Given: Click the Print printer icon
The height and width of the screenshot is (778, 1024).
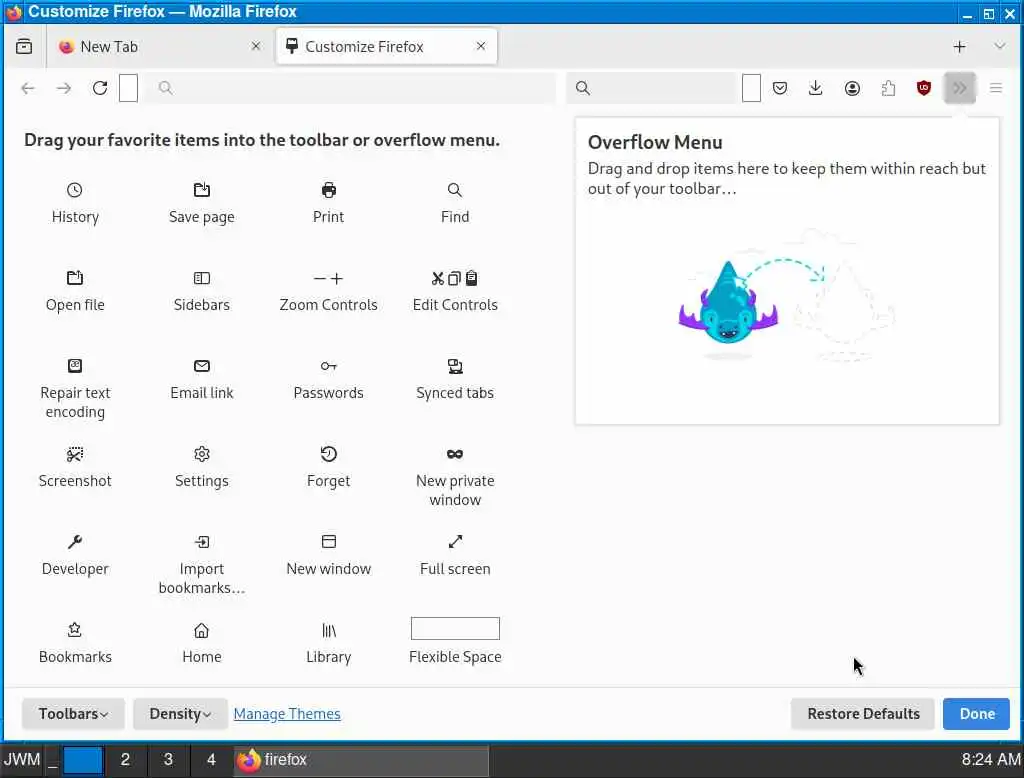Looking at the screenshot, I should click(x=328, y=190).
